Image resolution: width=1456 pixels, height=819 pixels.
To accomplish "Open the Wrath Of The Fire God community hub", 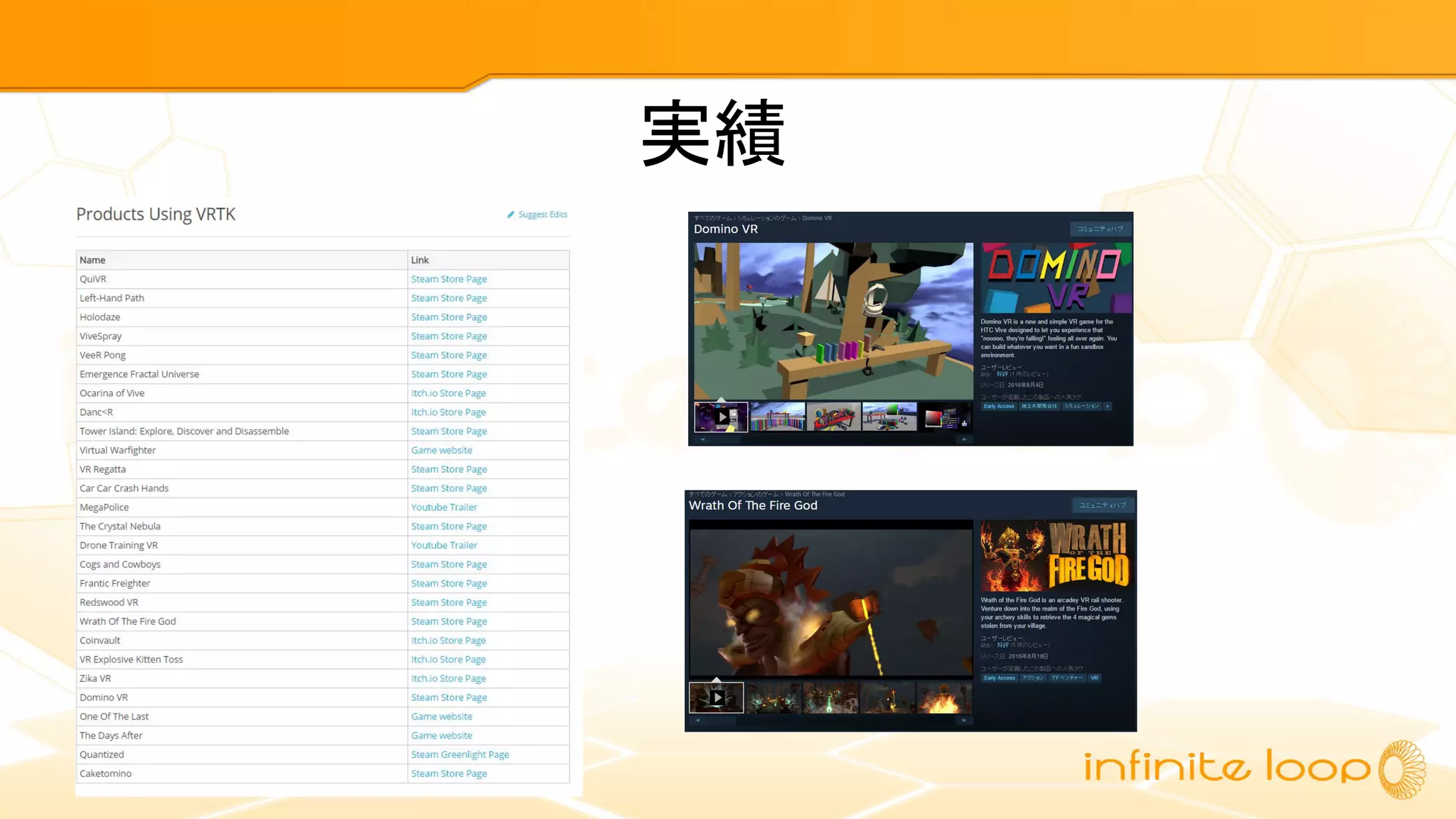I will [1102, 505].
